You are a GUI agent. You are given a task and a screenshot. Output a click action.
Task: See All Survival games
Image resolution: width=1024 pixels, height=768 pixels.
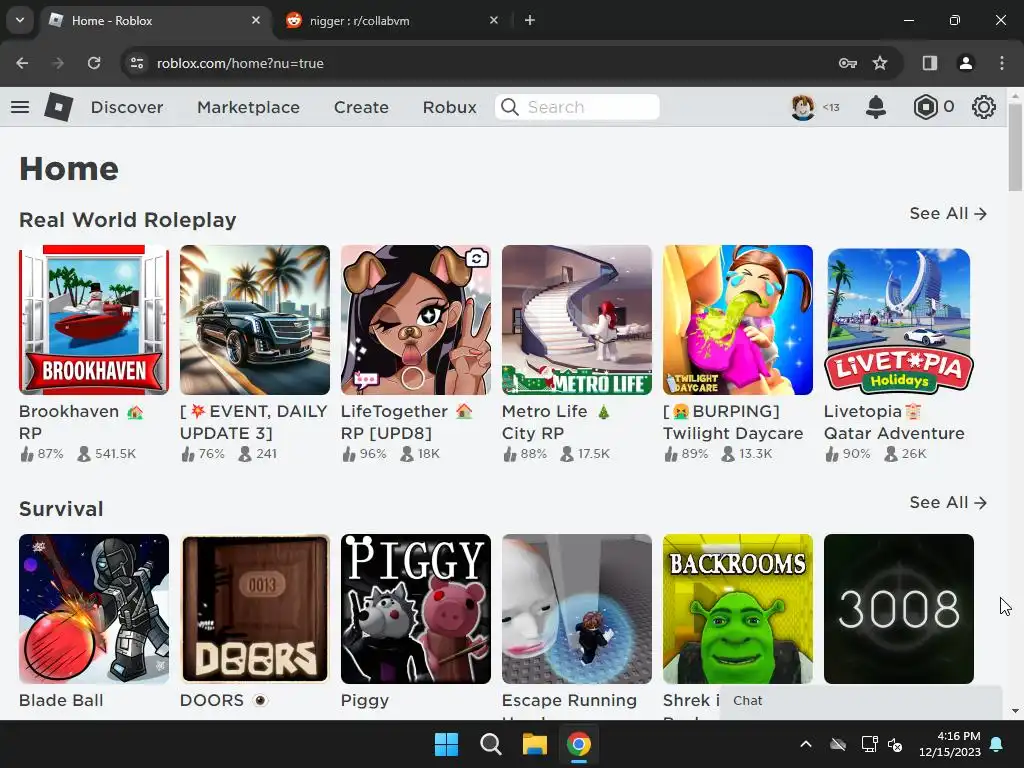(x=948, y=502)
